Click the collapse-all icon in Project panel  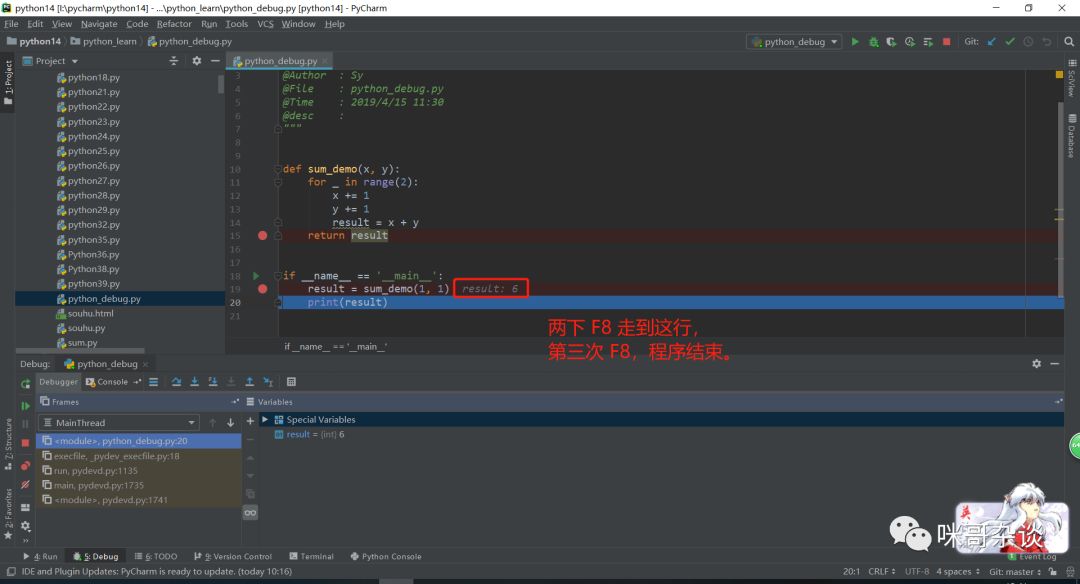coord(174,61)
